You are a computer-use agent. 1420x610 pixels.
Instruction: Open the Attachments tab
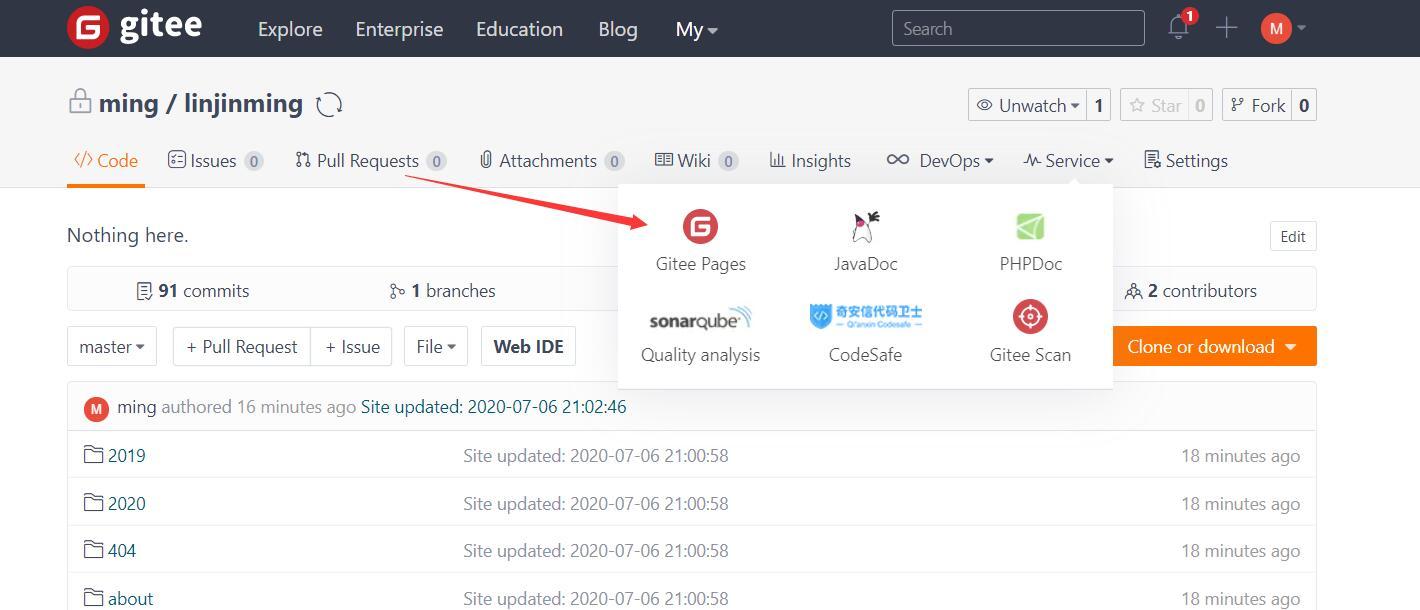(x=551, y=160)
